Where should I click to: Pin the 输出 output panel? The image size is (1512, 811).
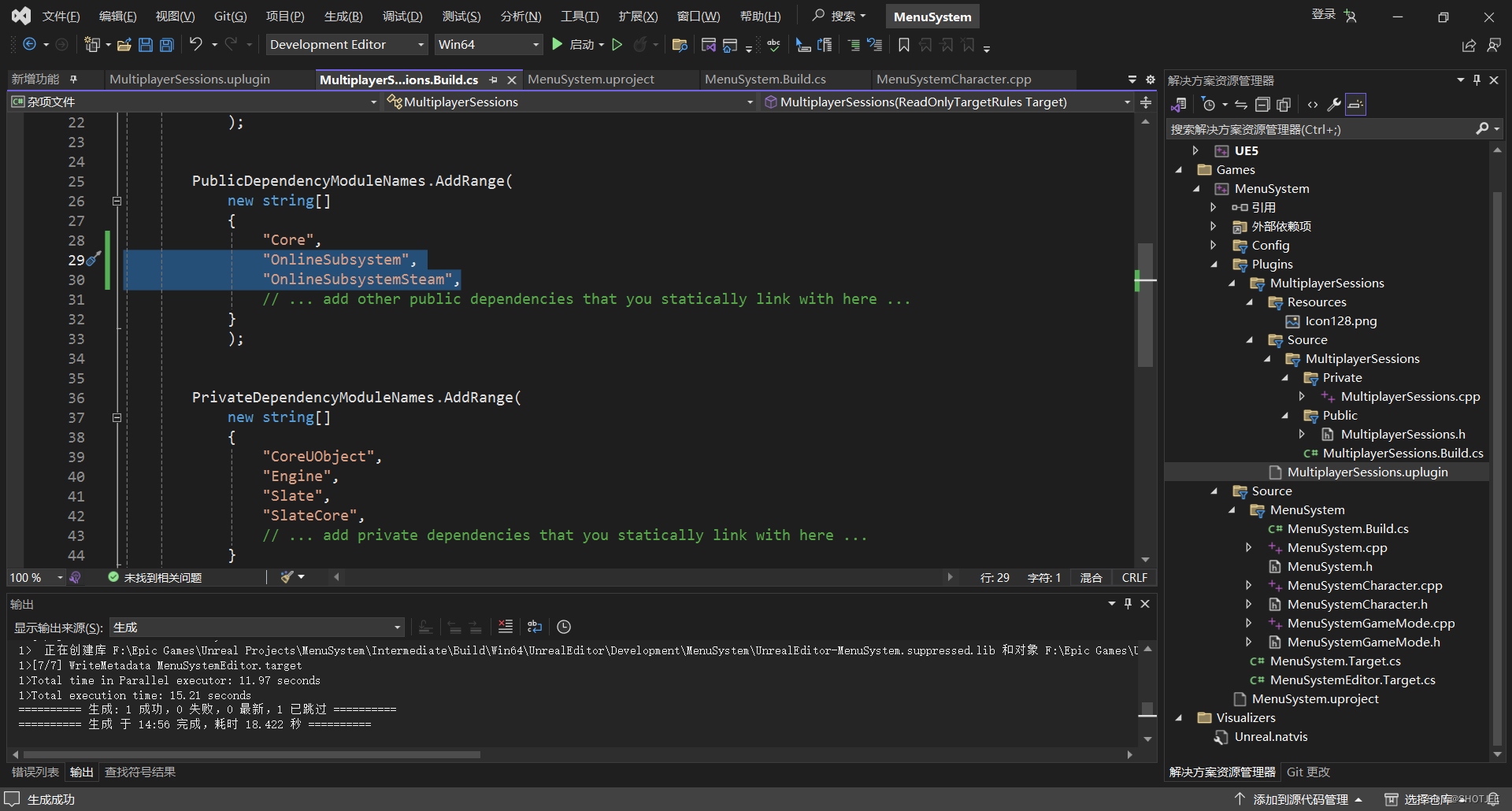coord(1128,603)
